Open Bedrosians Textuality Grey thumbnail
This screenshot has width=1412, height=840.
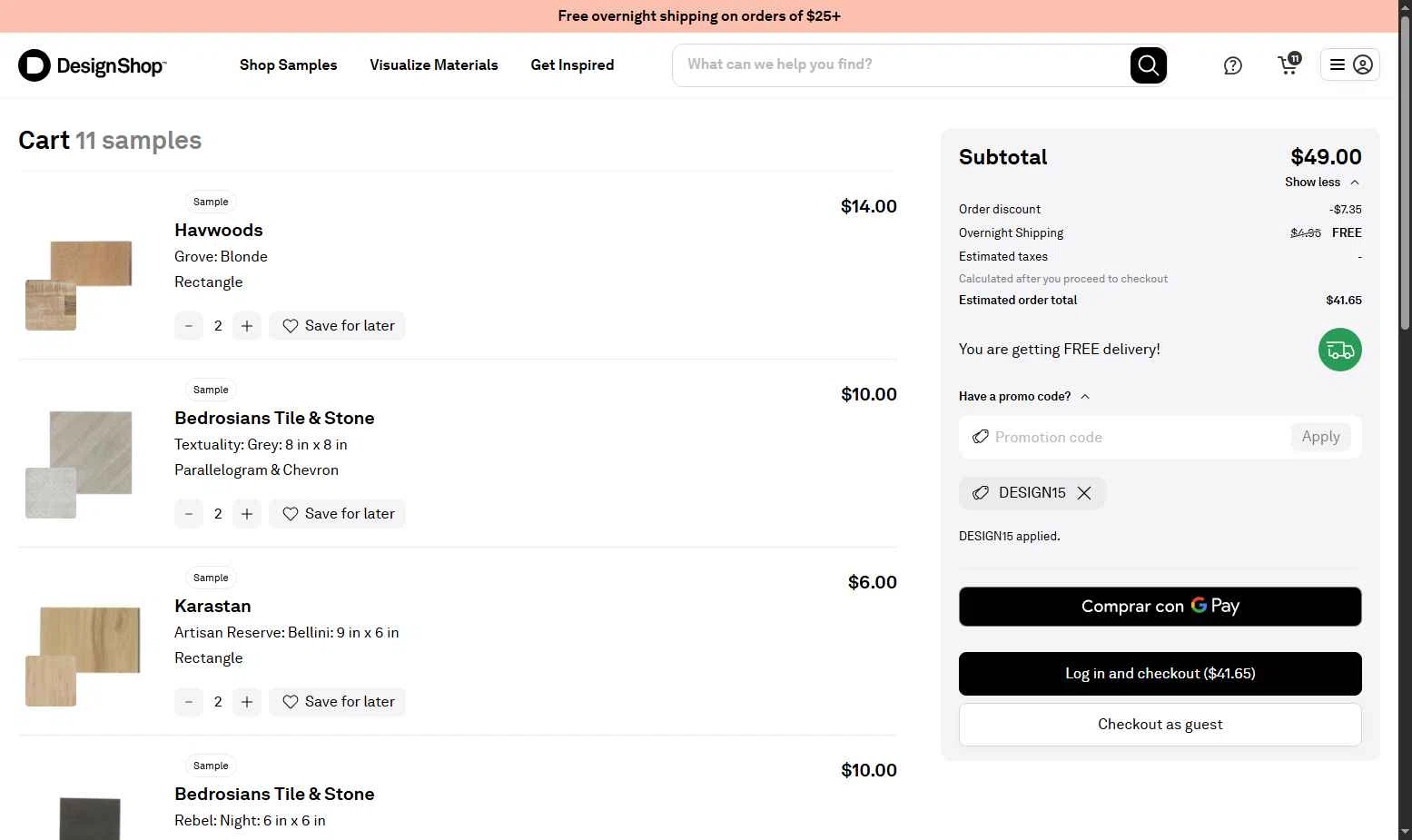click(x=80, y=464)
